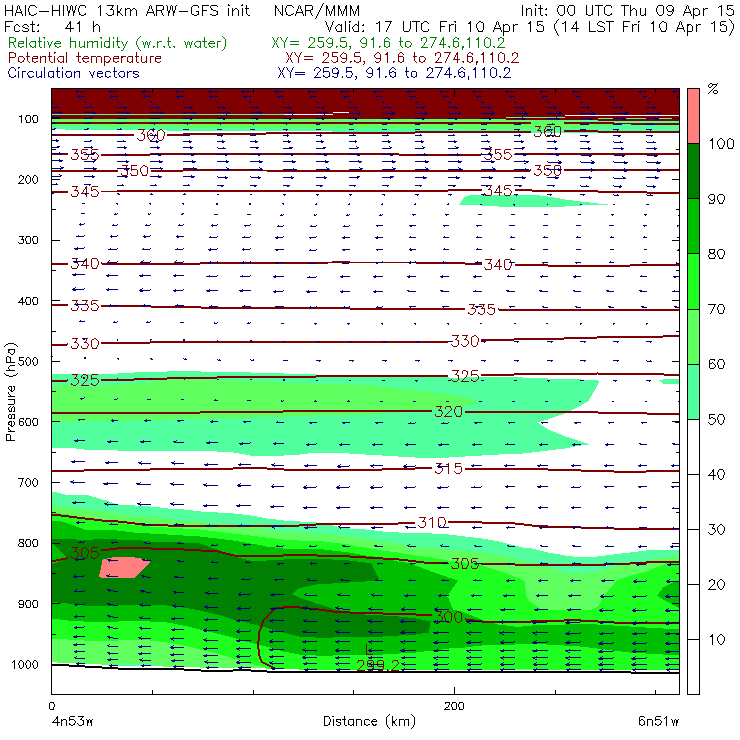Click the 30 colorbar percentage label

click(x=716, y=530)
